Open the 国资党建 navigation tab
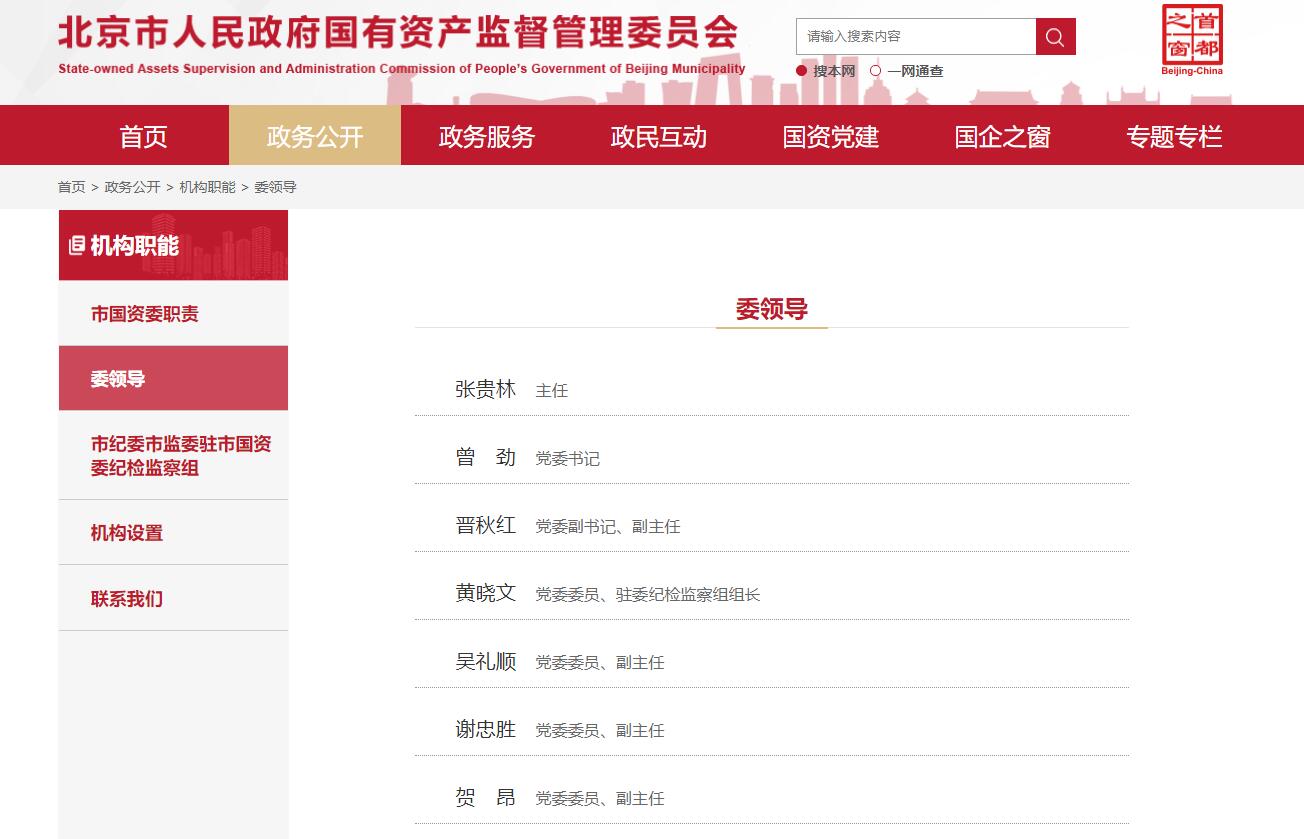1304x839 pixels. pyautogui.click(x=831, y=136)
